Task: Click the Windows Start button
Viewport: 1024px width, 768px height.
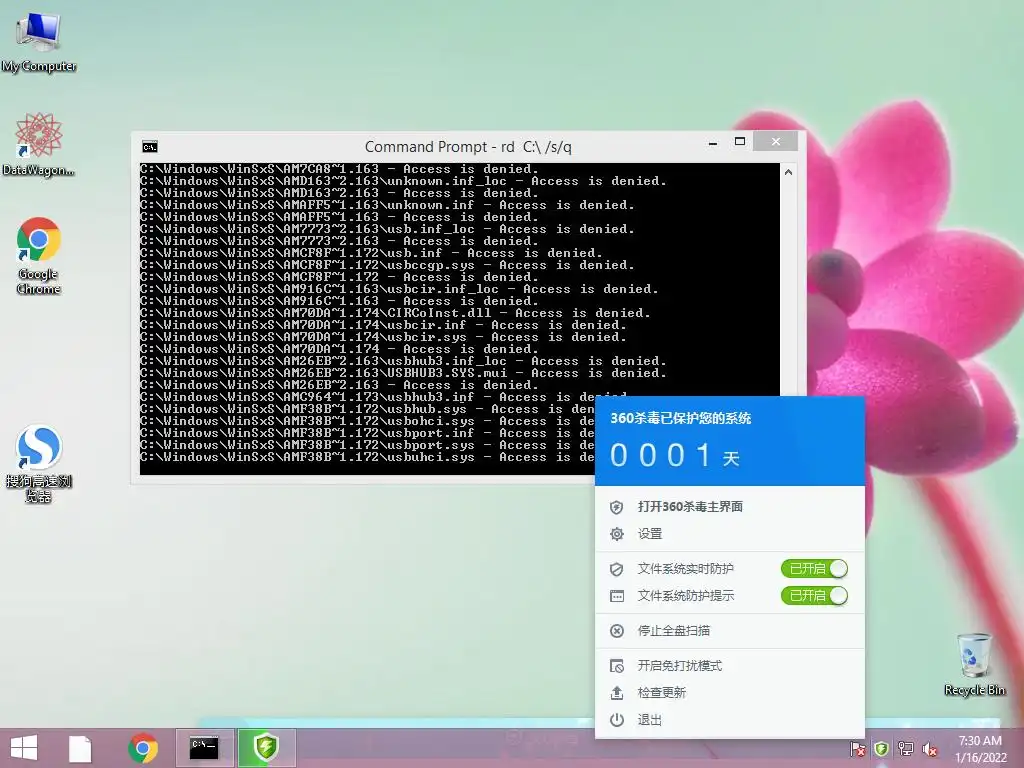Action: coord(24,748)
